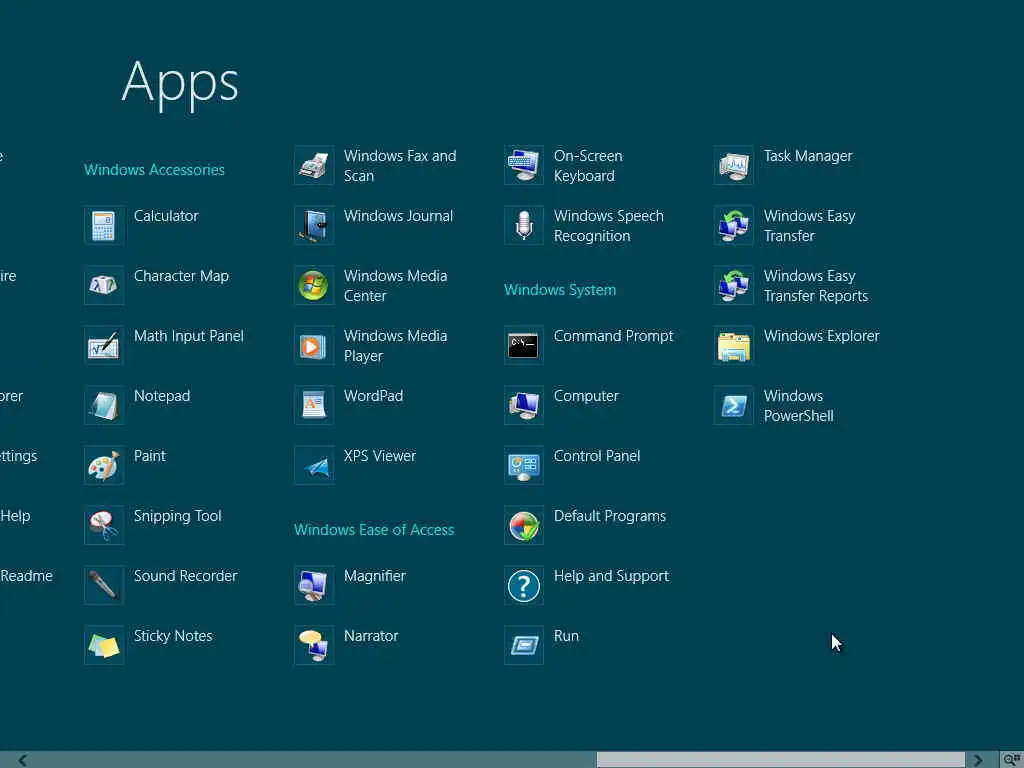Click the zoom button at bottom corner
Image resolution: width=1024 pixels, height=768 pixels.
point(1012,760)
